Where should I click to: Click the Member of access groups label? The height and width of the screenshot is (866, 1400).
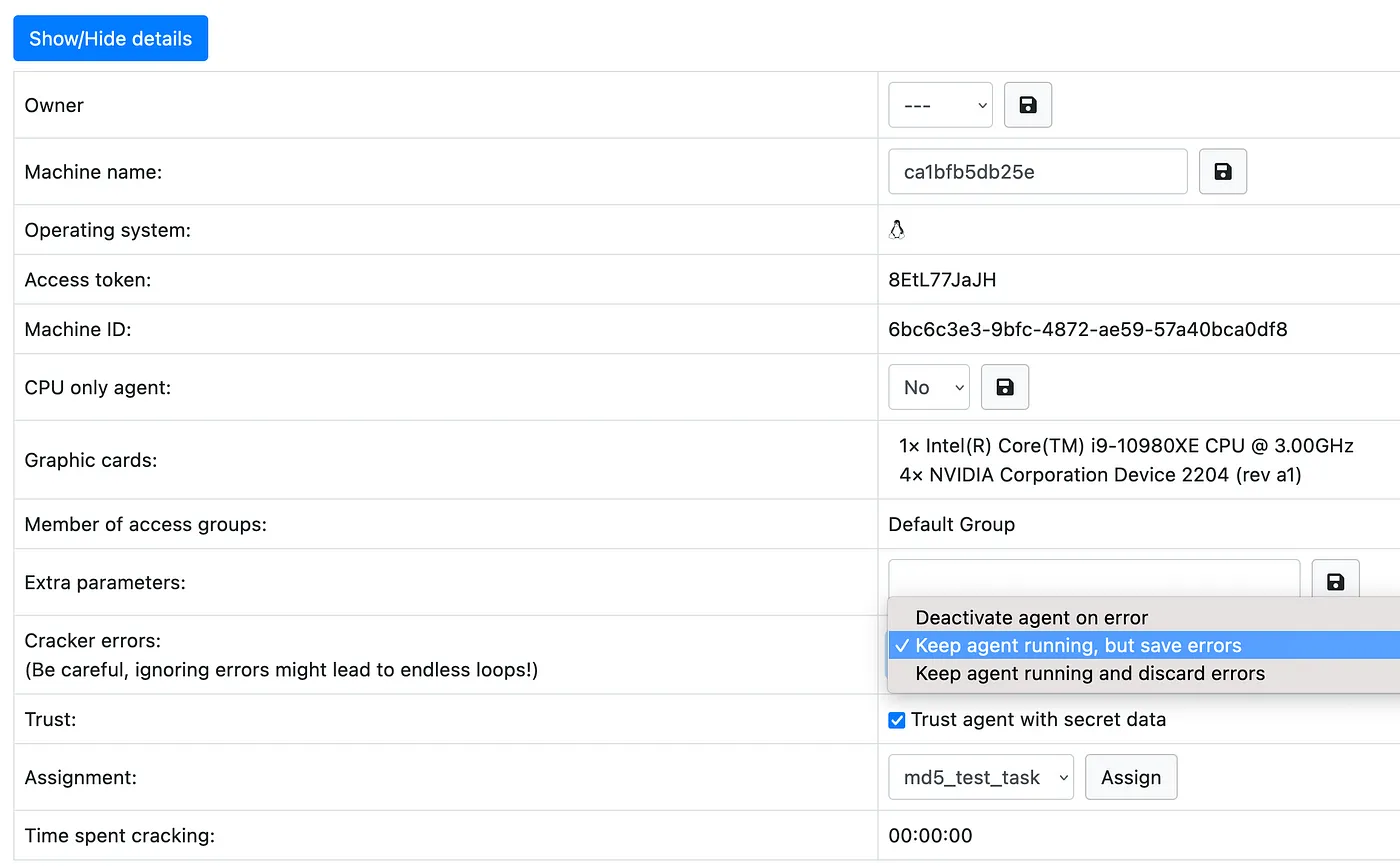pyautogui.click(x=145, y=524)
